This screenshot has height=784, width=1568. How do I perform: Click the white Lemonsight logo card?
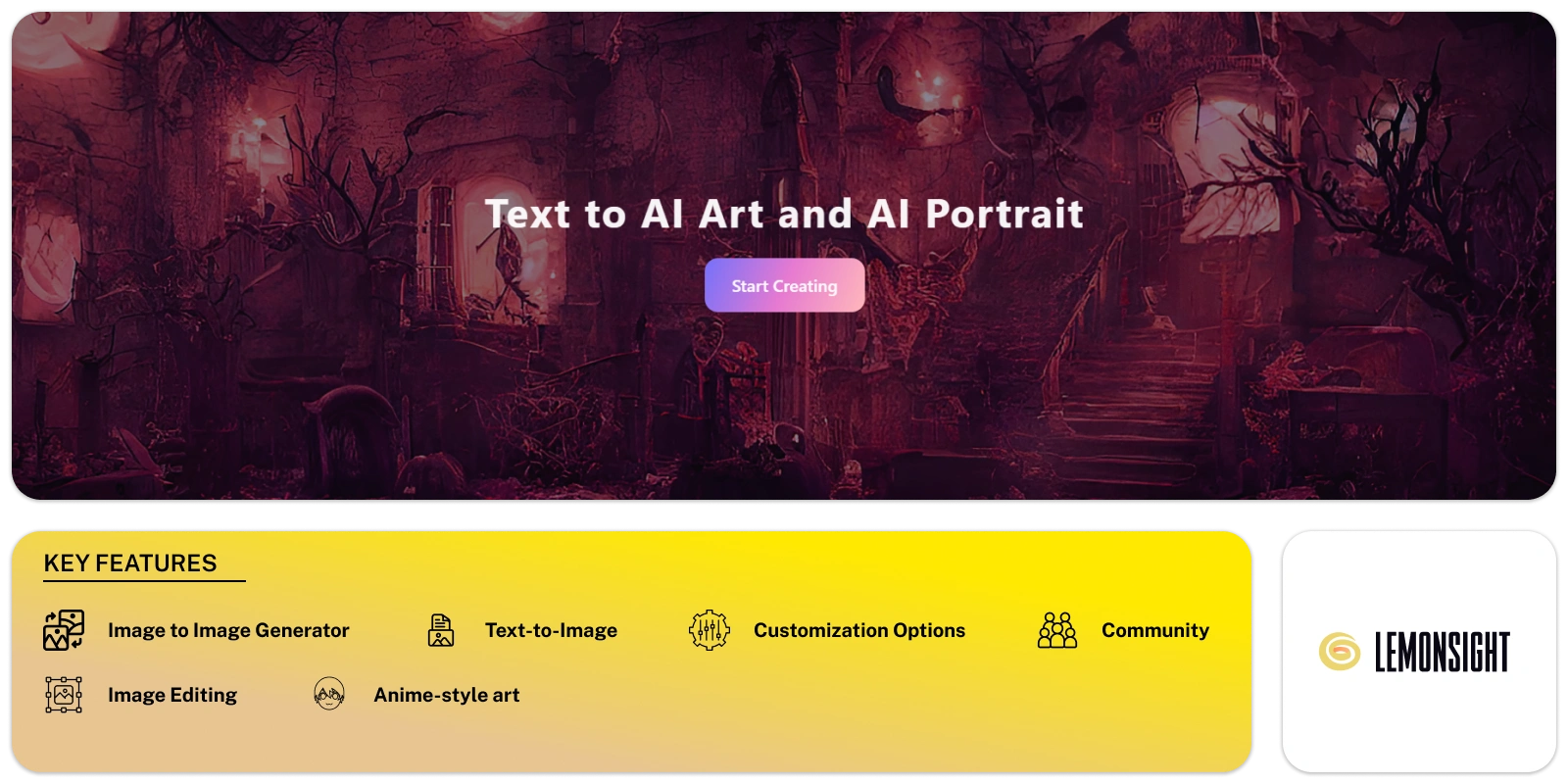point(1419,652)
